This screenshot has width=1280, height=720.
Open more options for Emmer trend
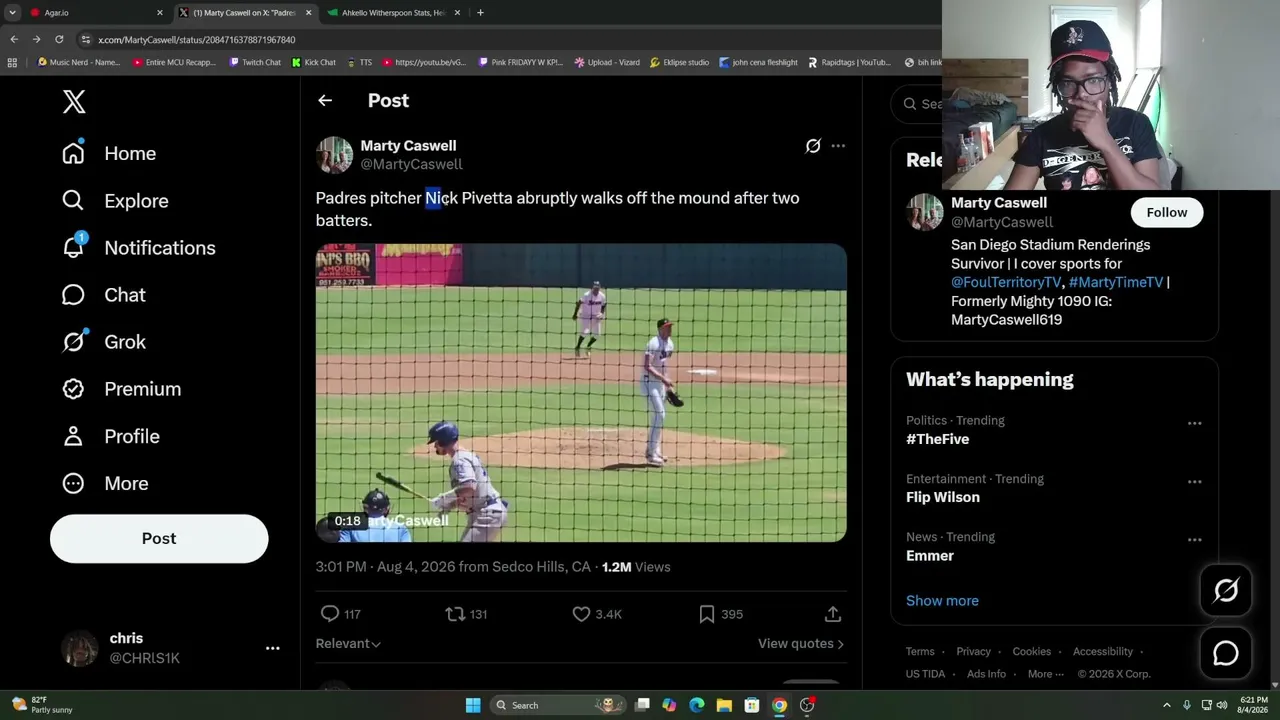pyautogui.click(x=1194, y=539)
